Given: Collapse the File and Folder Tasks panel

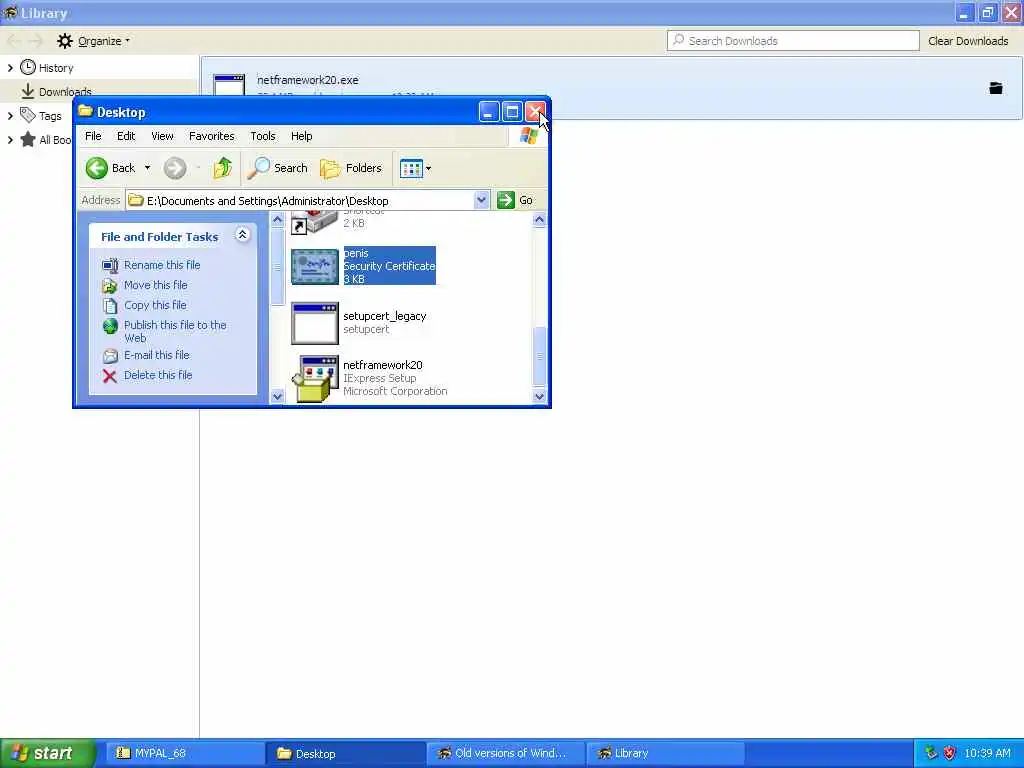Looking at the screenshot, I should (242, 235).
